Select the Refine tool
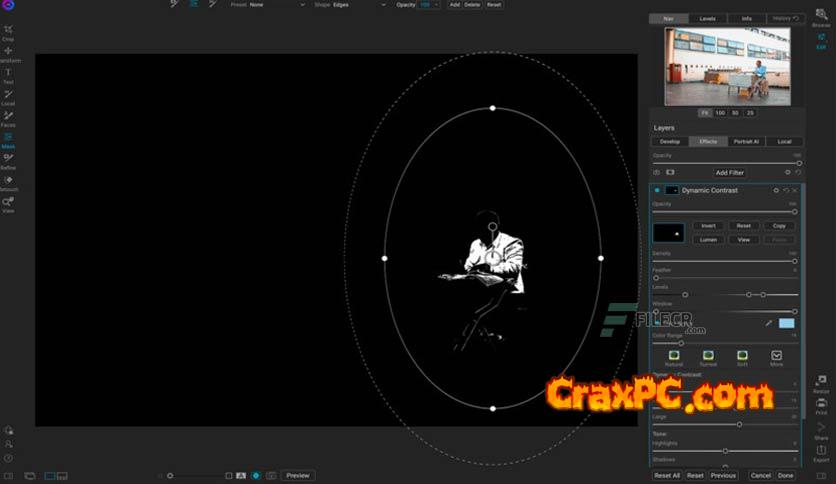 pos(8,159)
